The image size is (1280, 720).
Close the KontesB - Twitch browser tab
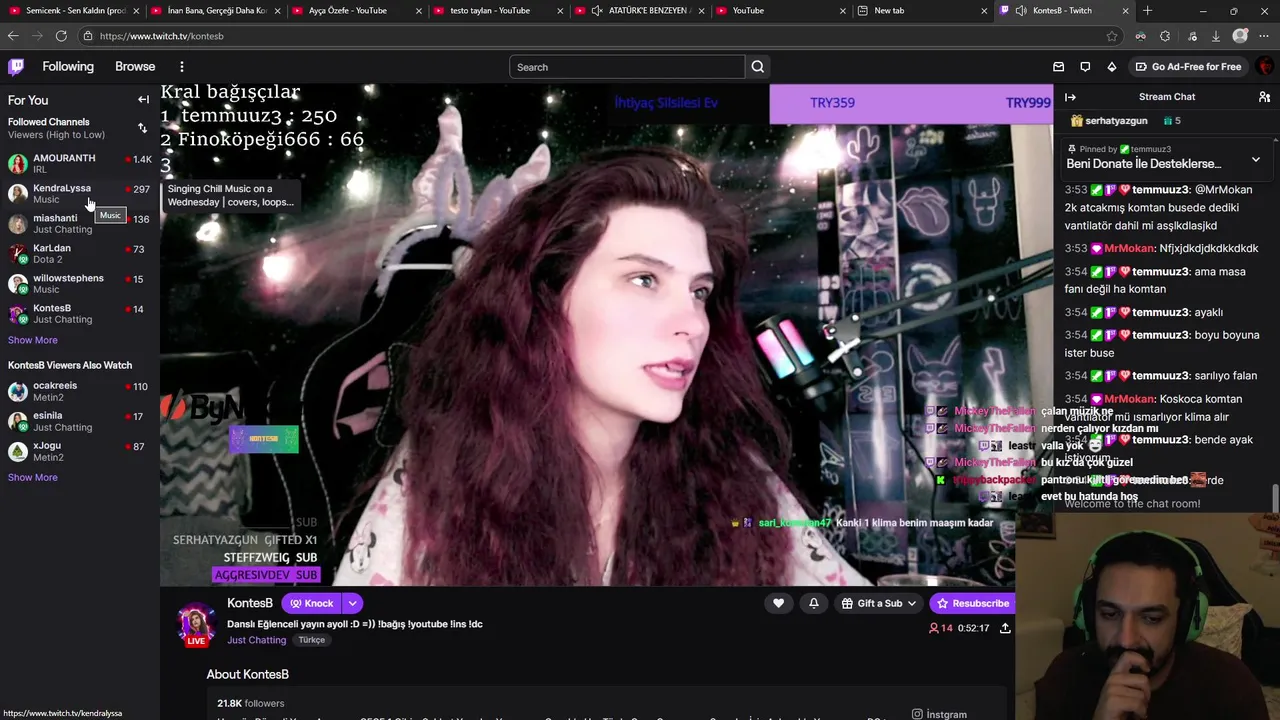tap(1125, 11)
